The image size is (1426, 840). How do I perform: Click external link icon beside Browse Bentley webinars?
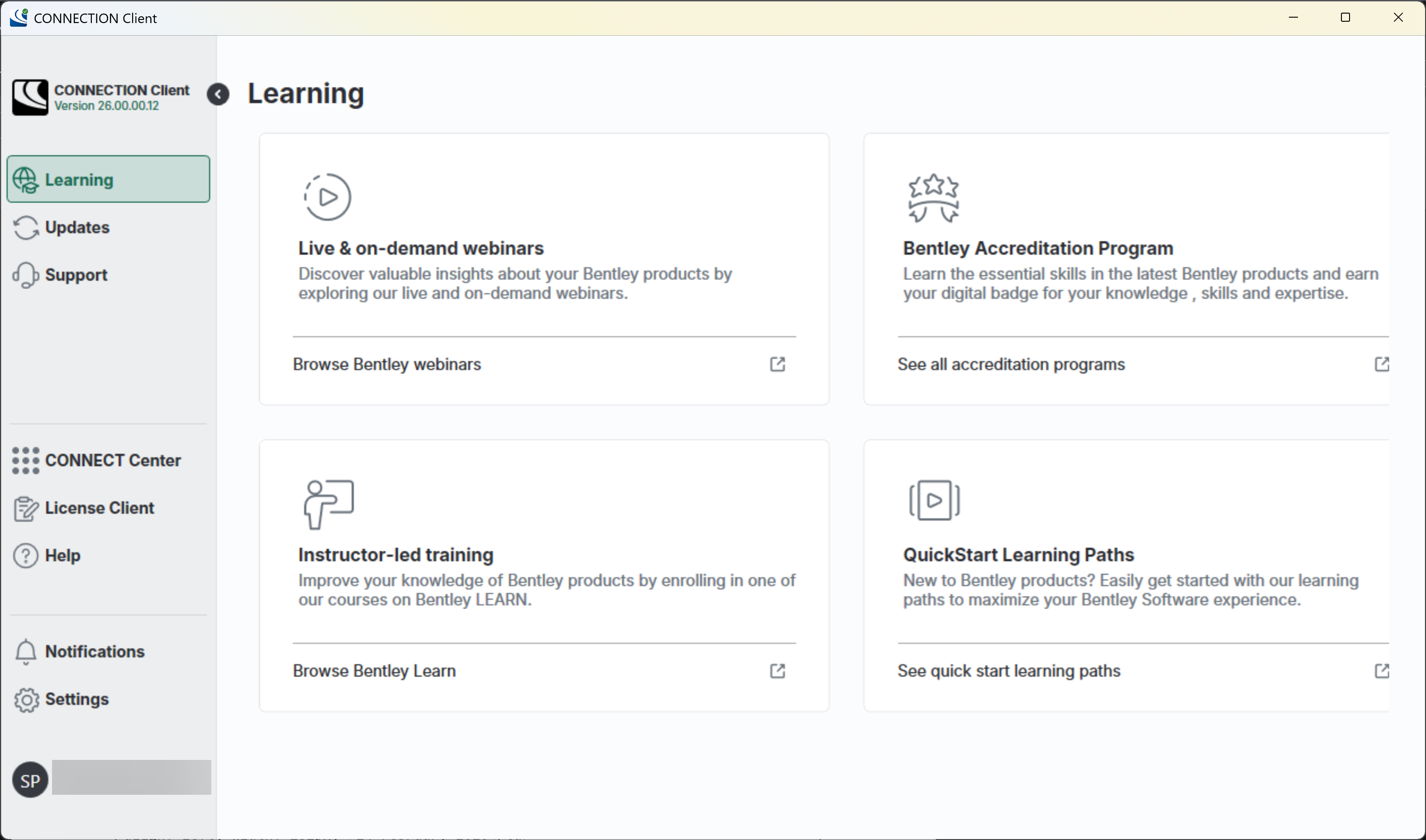[778, 365]
